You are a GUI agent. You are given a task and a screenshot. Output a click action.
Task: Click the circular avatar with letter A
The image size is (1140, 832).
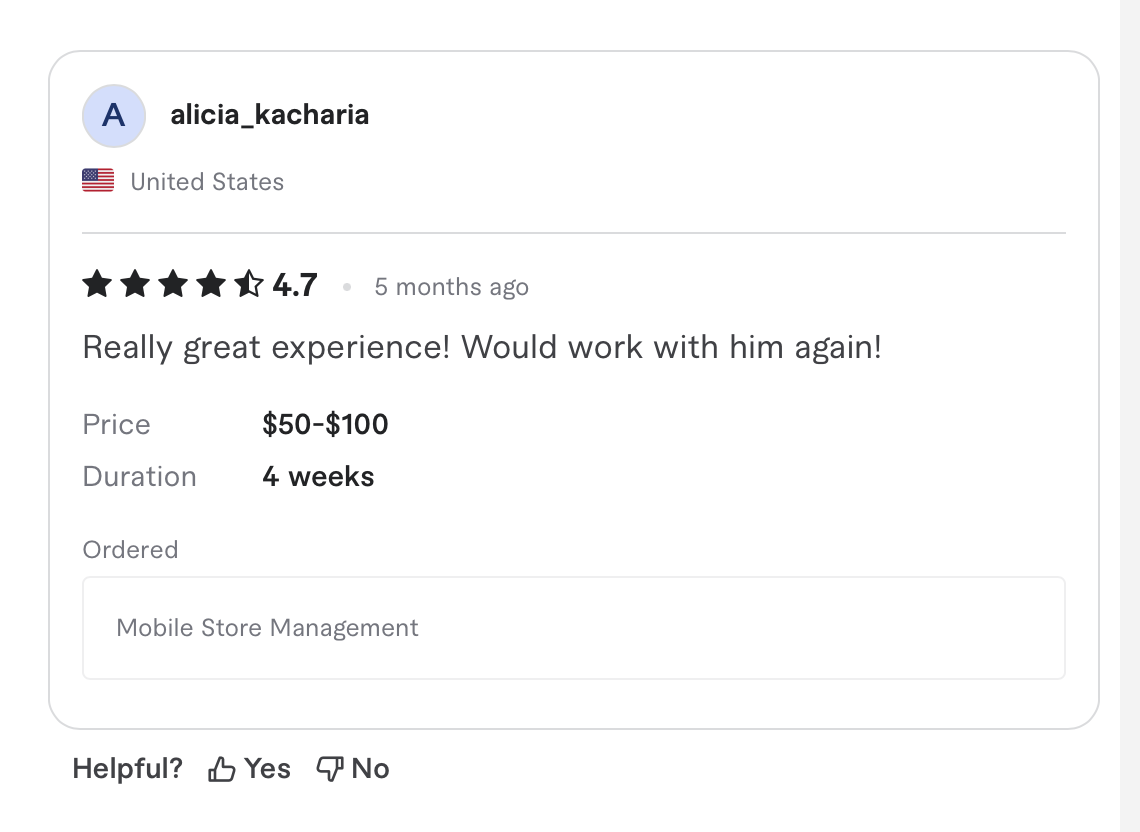coord(113,116)
